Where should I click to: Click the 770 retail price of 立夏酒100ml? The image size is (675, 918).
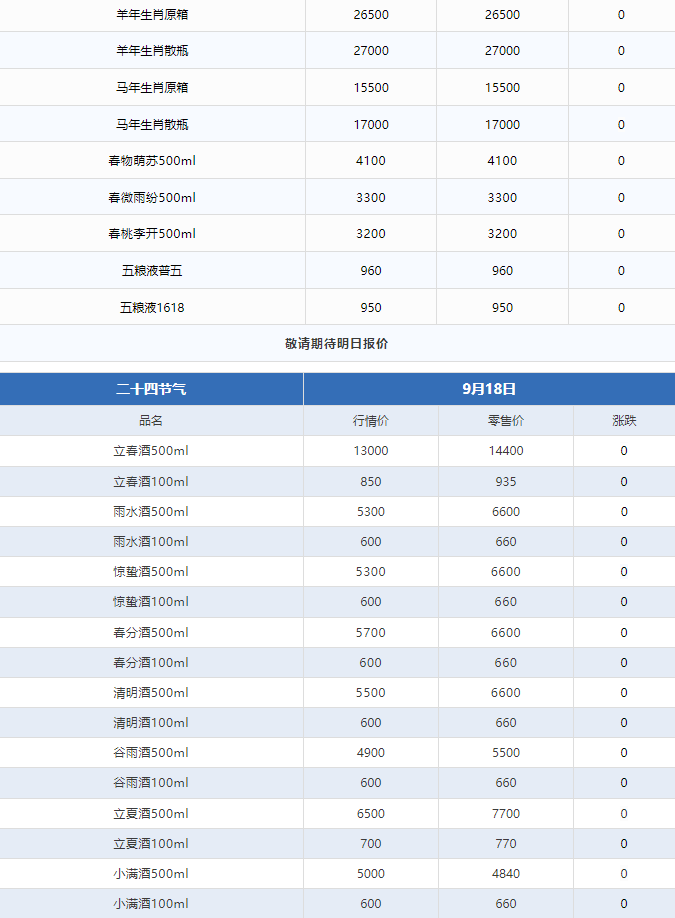[506, 844]
